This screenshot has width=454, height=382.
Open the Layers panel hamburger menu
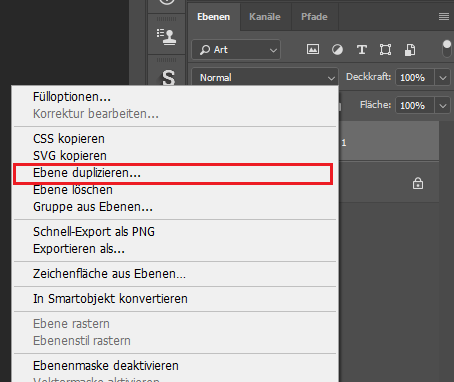click(x=444, y=17)
